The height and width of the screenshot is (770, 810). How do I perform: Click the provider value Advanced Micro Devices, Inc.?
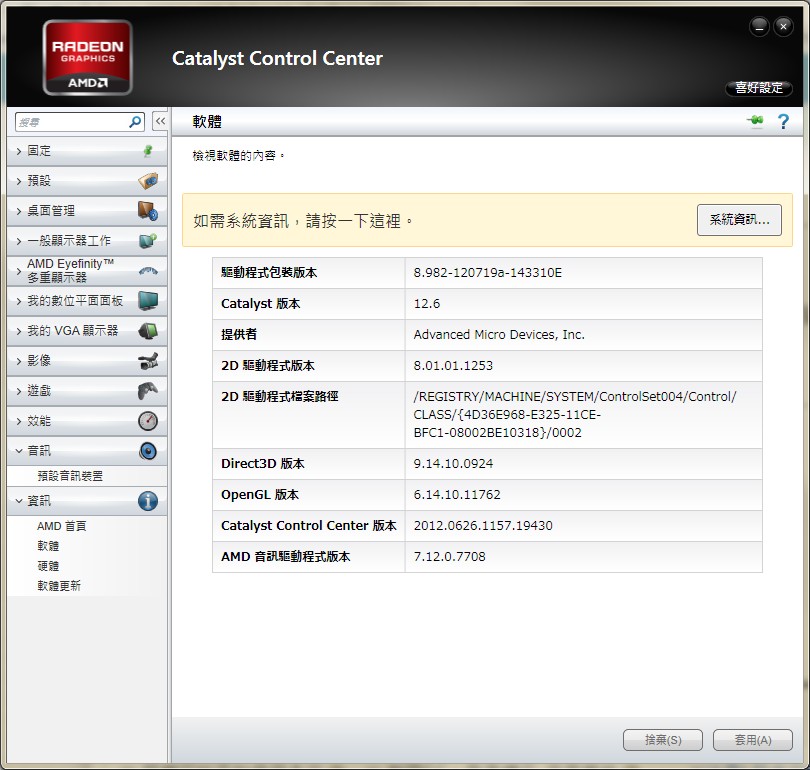coord(499,335)
